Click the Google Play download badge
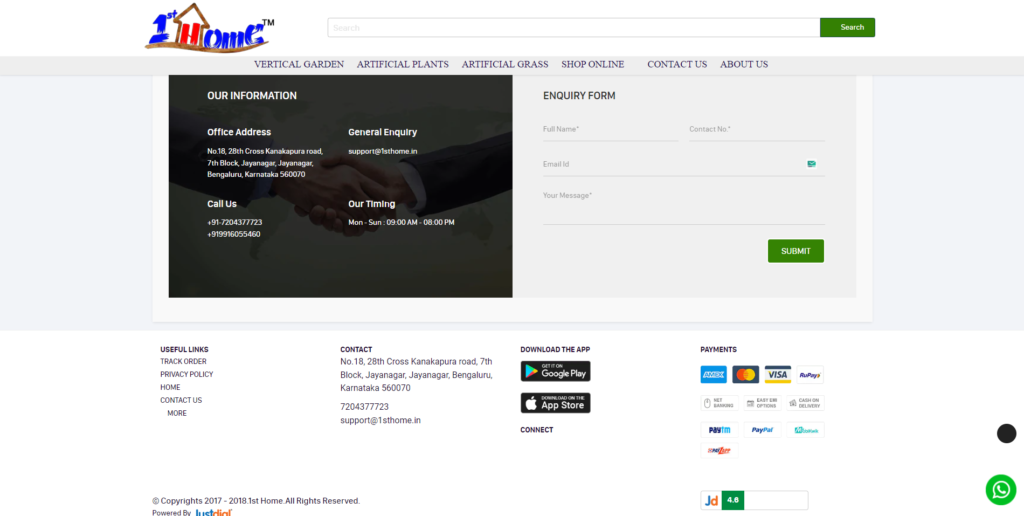Viewport: 1024px width, 516px height. (x=555, y=371)
